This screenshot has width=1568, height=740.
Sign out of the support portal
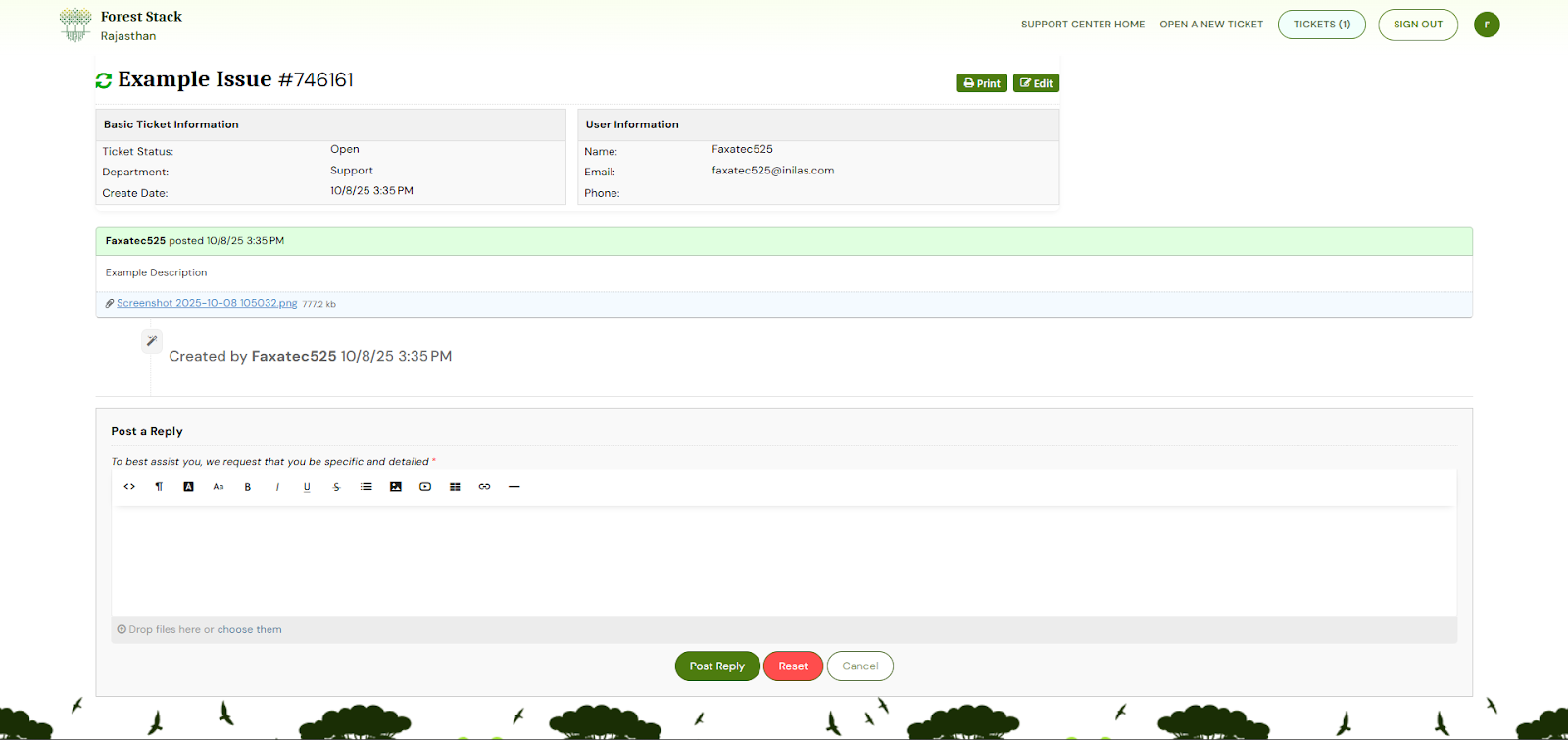1418,25
